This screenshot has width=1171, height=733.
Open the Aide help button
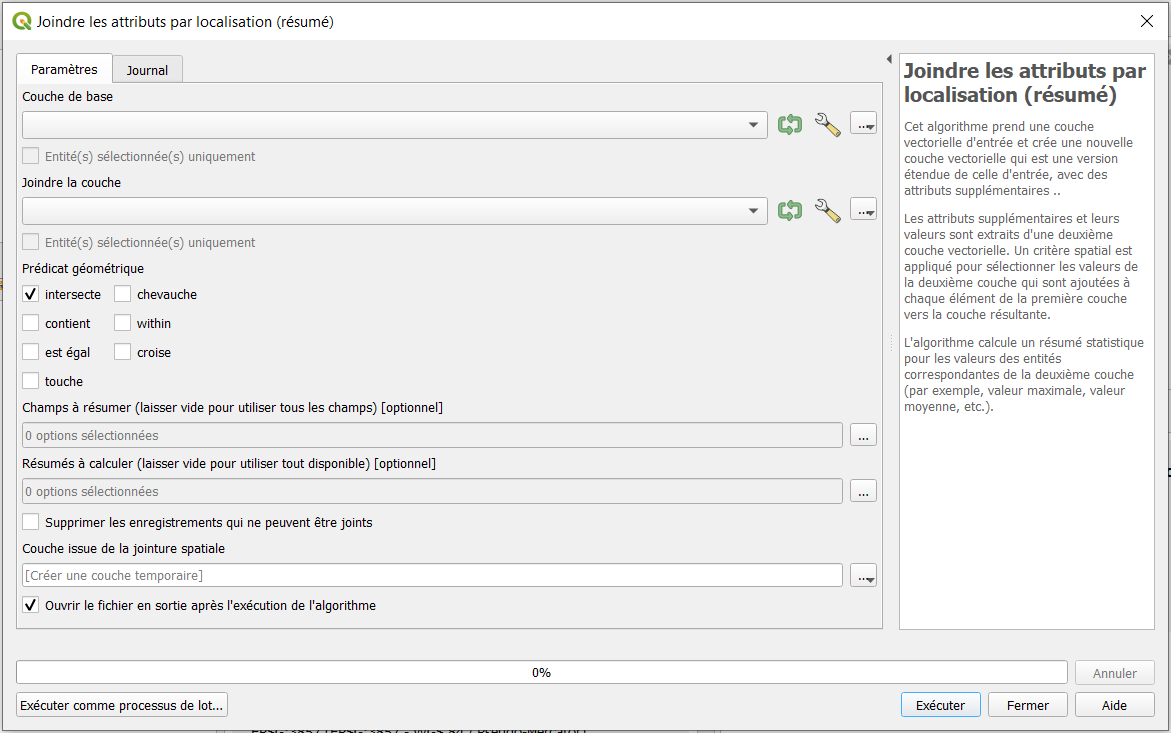pos(1114,705)
